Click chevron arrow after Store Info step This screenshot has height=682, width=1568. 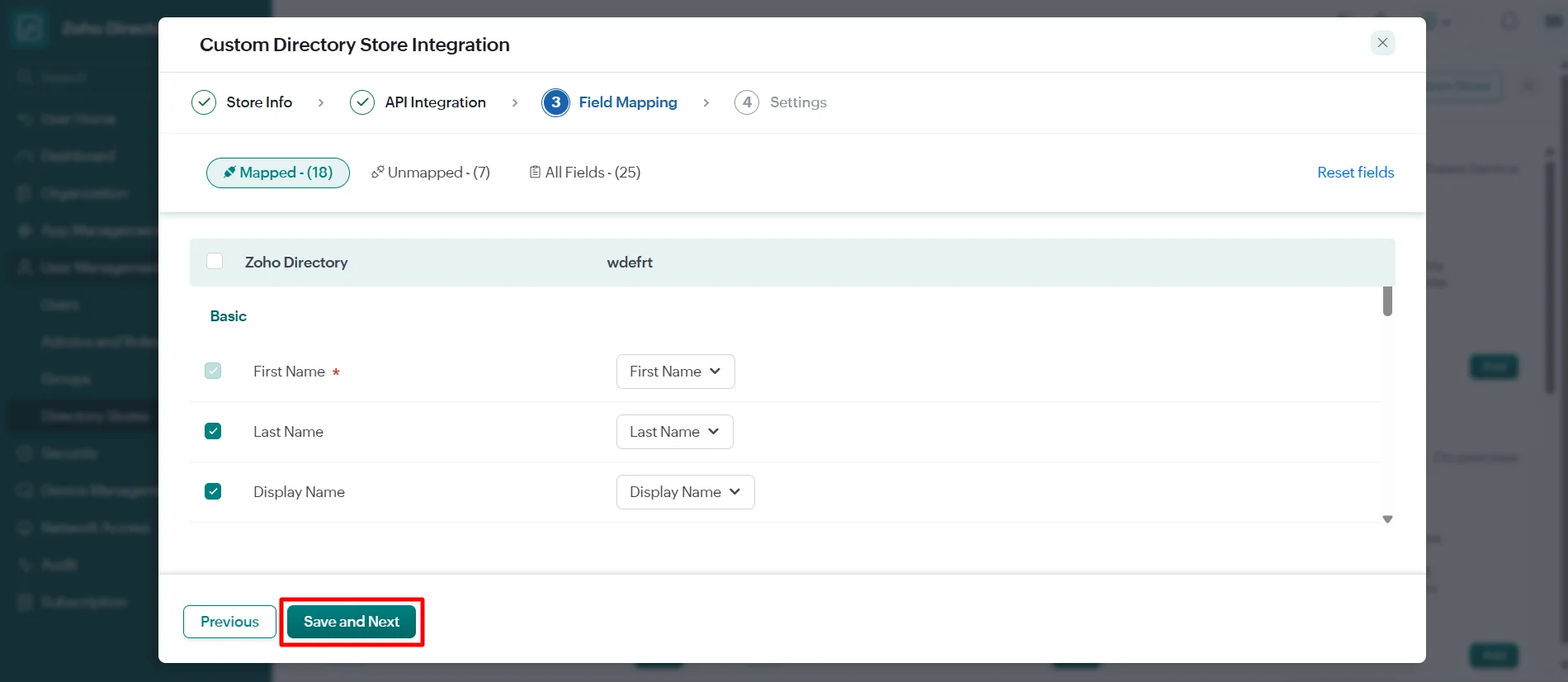(321, 102)
